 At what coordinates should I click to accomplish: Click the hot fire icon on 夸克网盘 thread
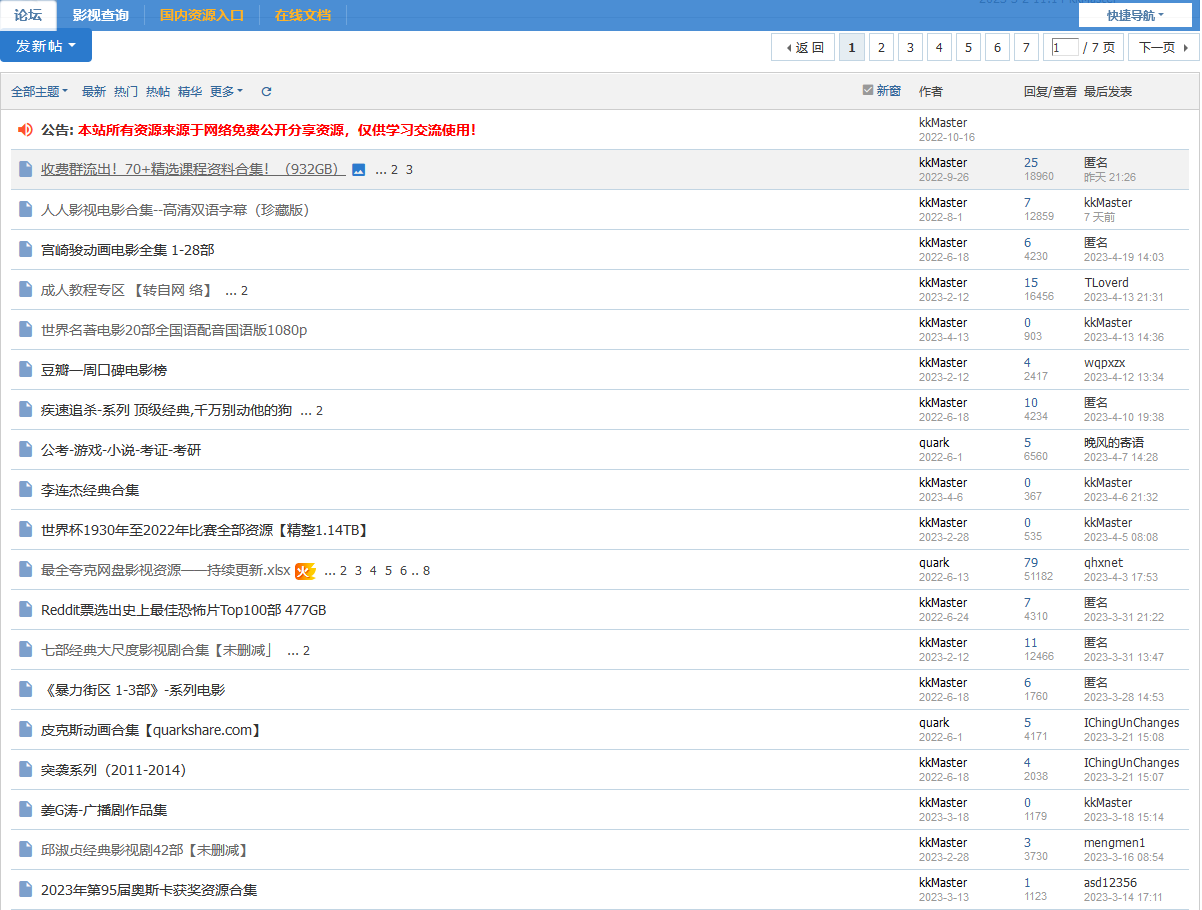tap(305, 571)
